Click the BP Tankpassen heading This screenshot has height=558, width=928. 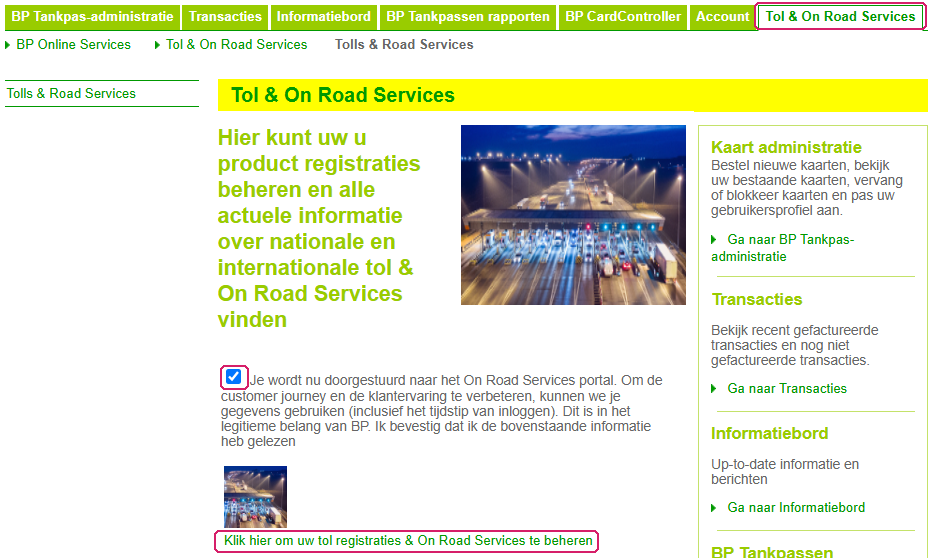[x=772, y=551]
